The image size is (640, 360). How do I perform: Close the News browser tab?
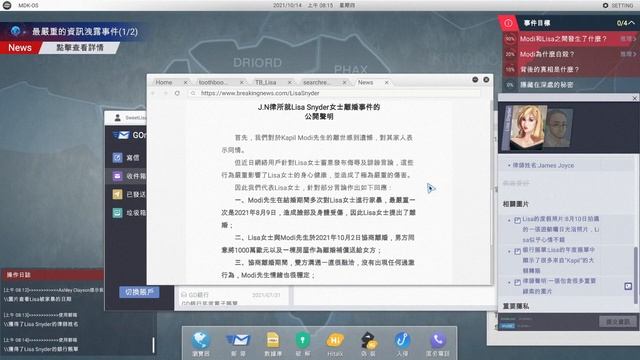pos(387,82)
